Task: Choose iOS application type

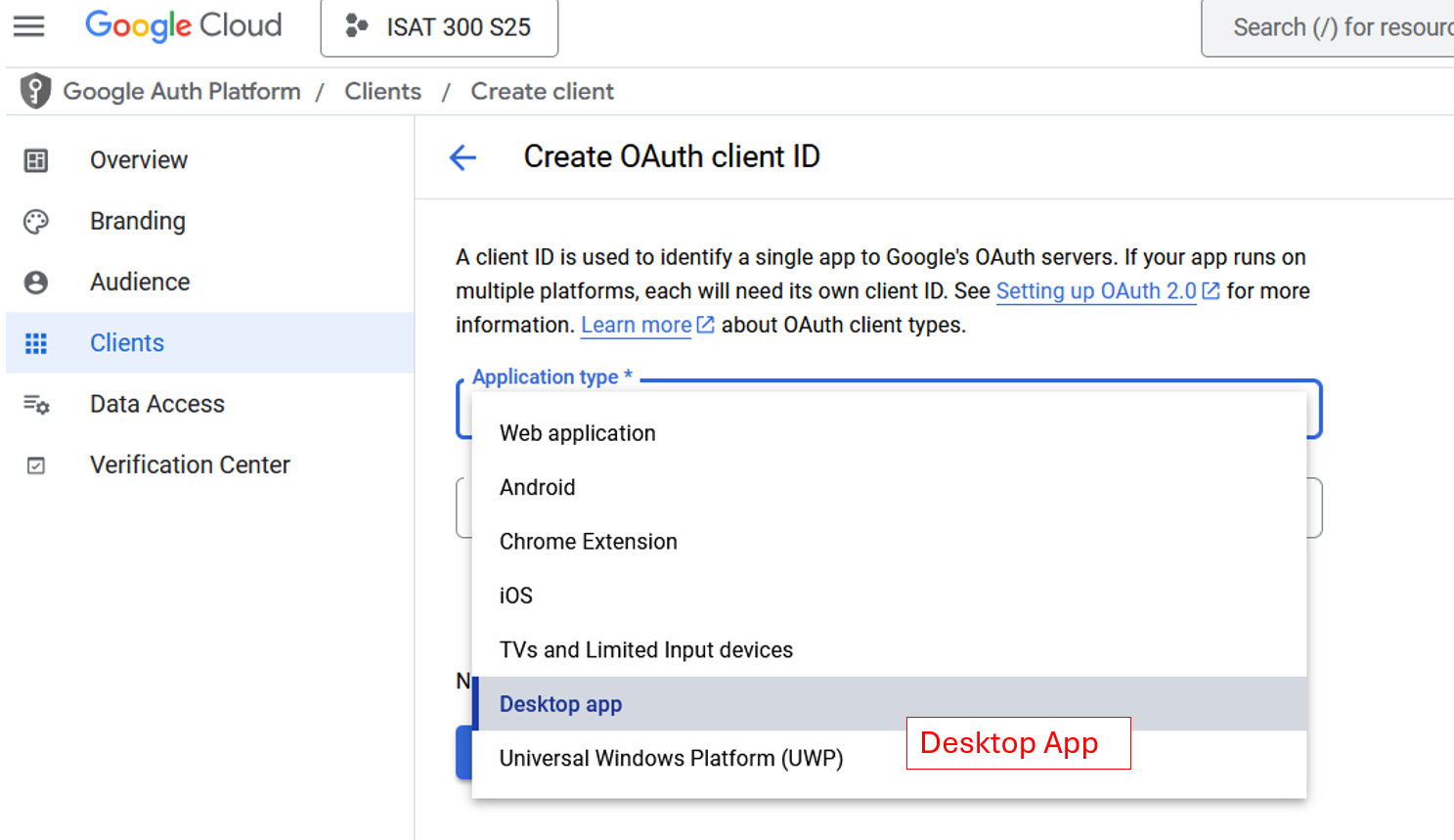Action: 889,596
